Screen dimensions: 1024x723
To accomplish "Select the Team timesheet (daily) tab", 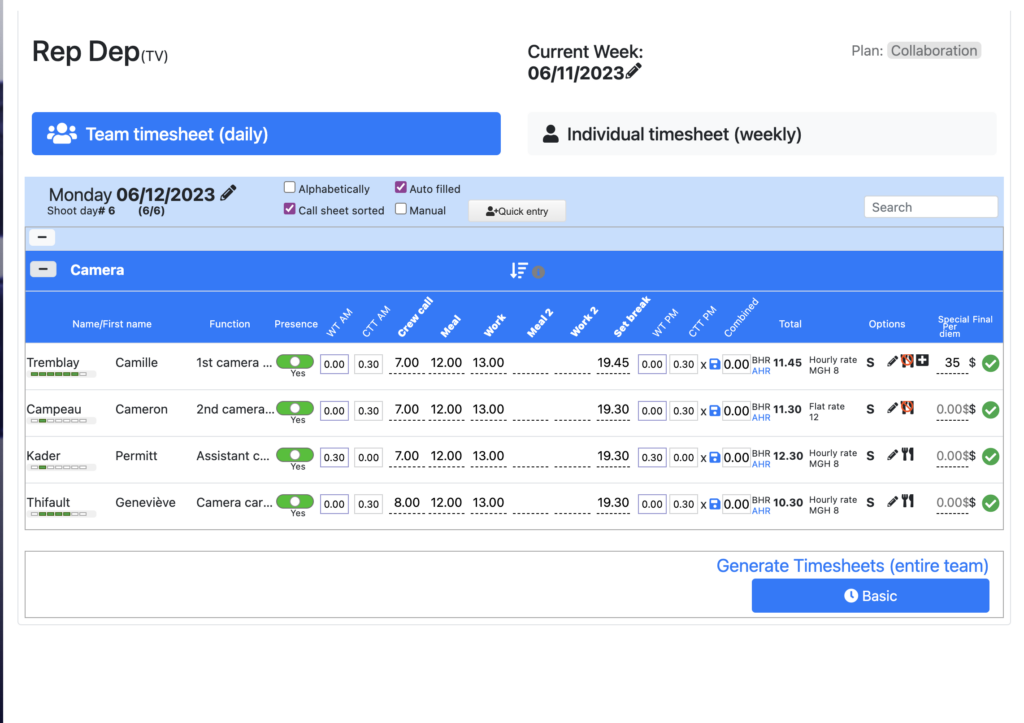I will click(x=266, y=134).
